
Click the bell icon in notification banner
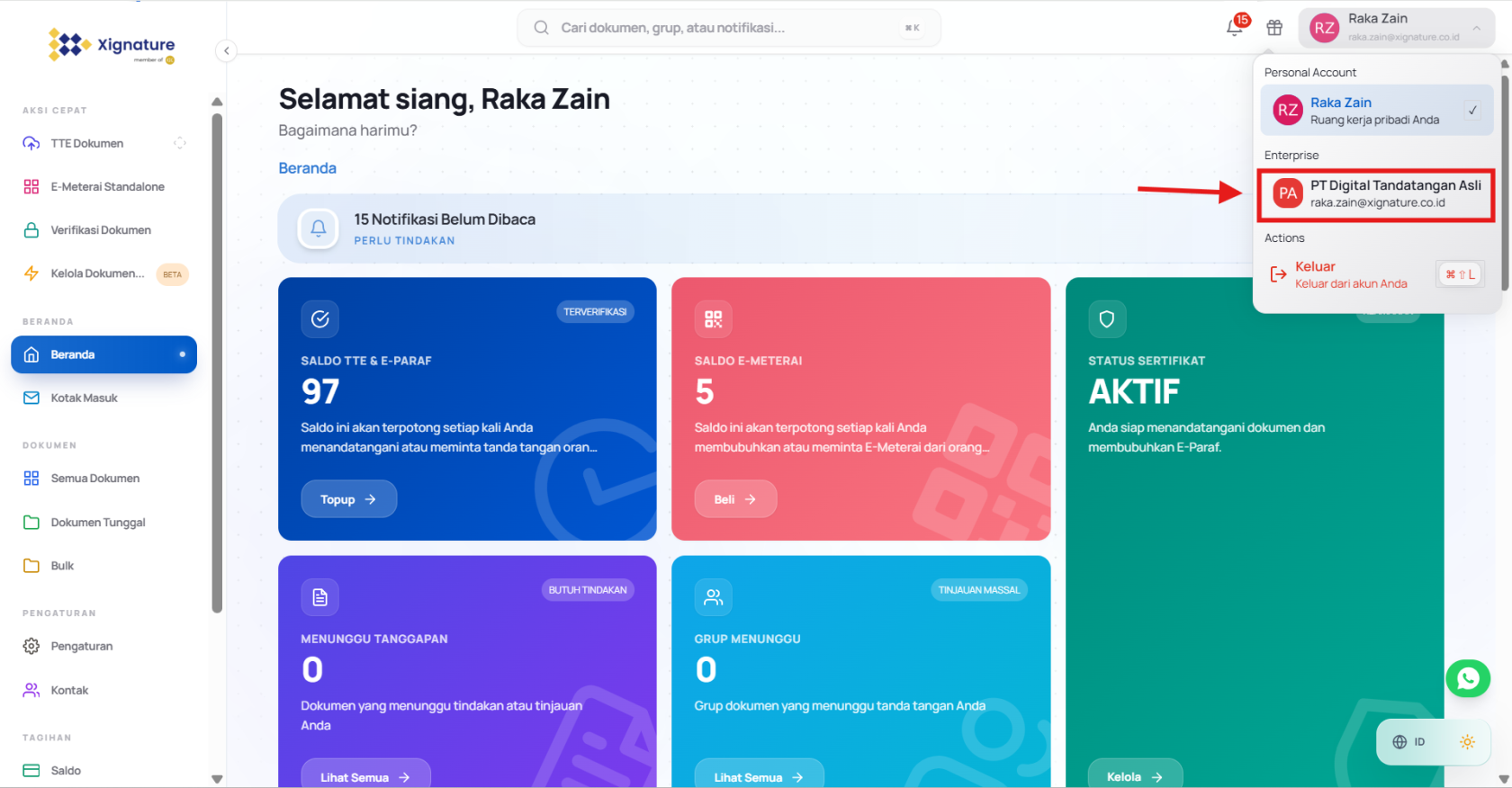click(319, 228)
